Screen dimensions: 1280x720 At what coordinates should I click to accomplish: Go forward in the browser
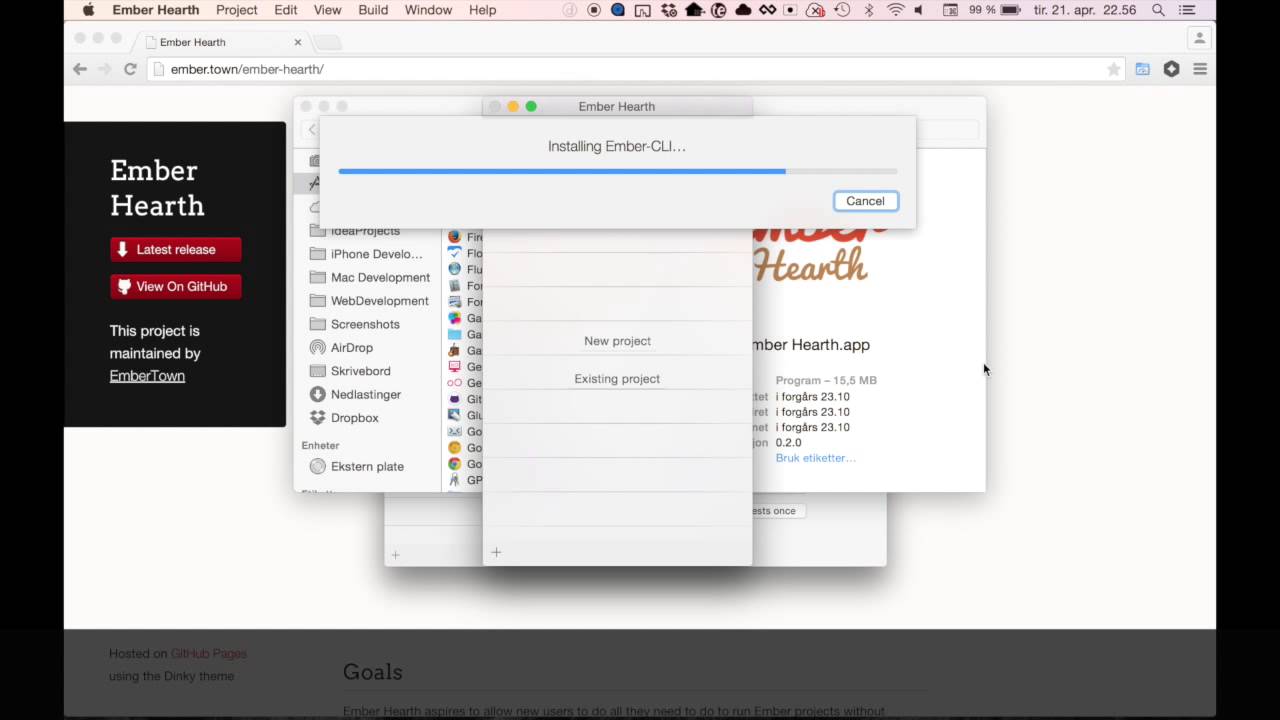coord(104,69)
